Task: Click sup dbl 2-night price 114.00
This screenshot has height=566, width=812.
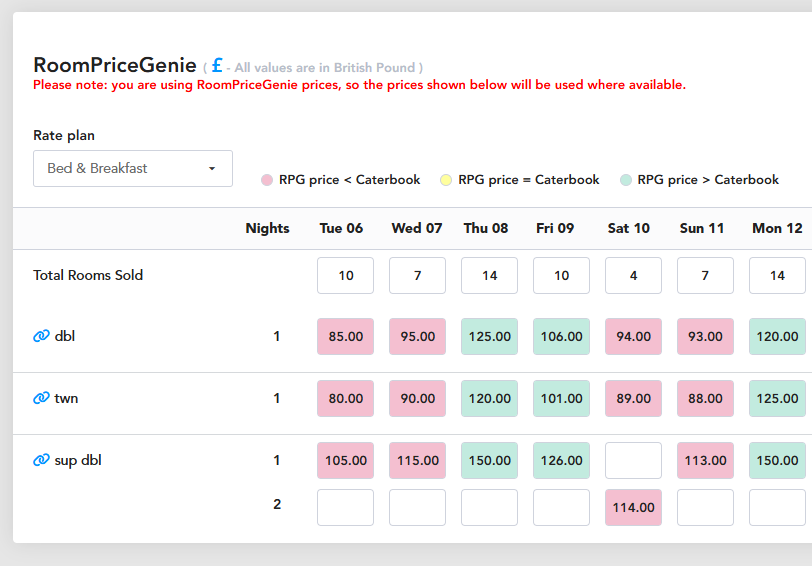Action: (633, 507)
